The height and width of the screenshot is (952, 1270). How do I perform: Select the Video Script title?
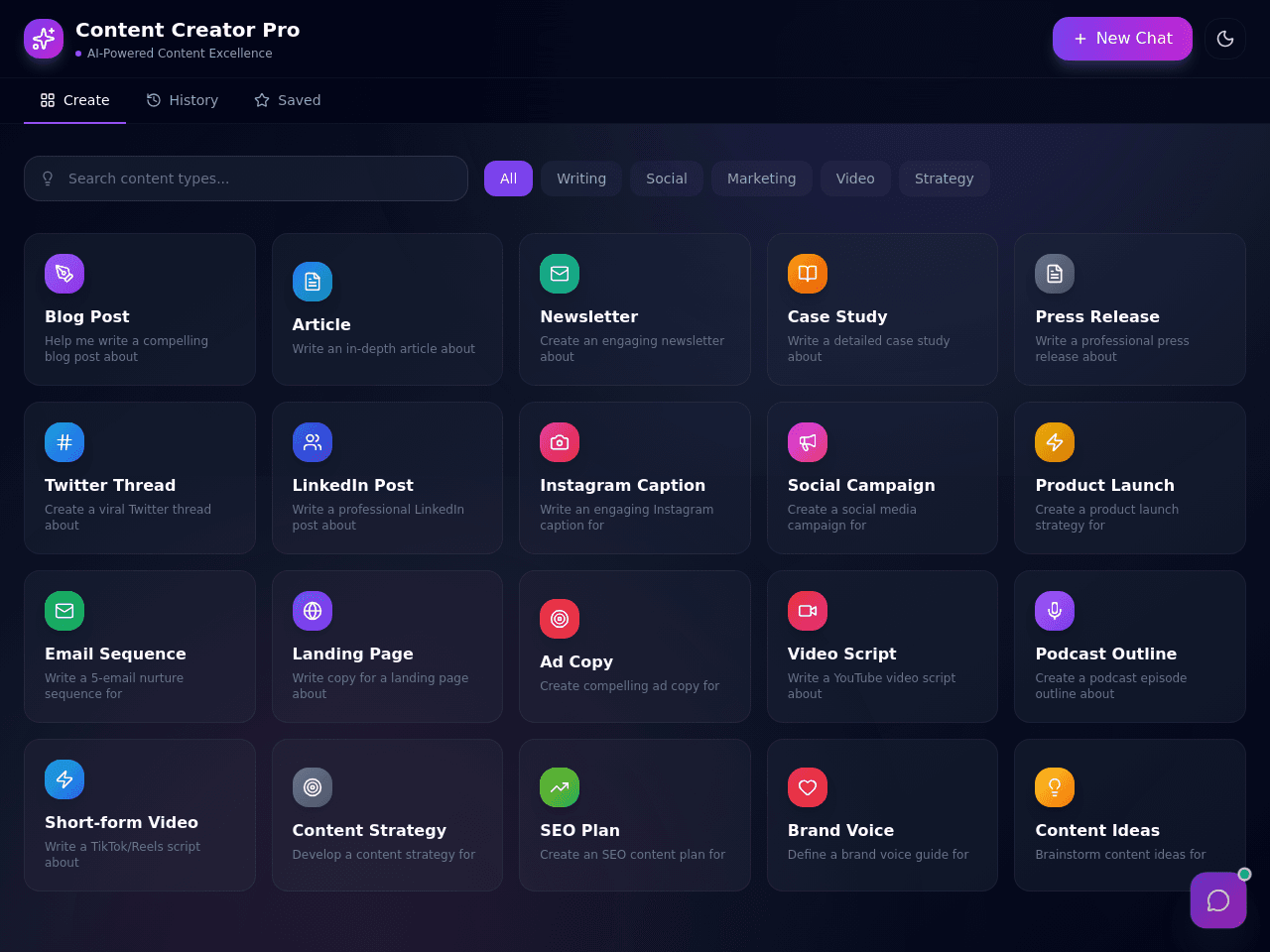click(842, 654)
